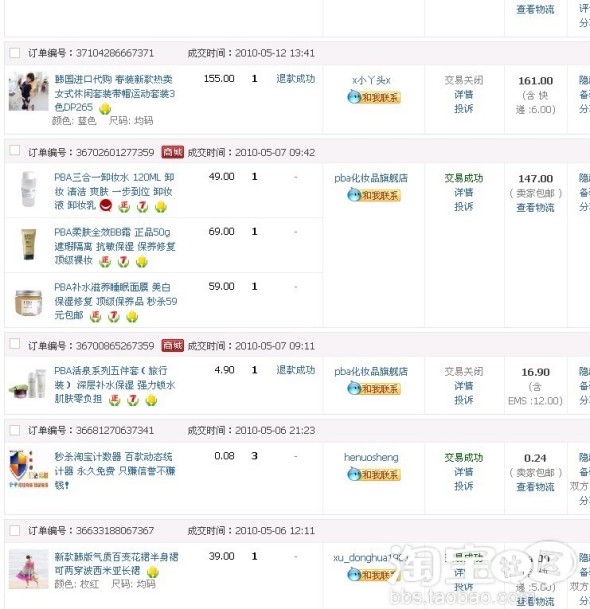Click the yellow flower icon after 色DP265

pos(105,108)
